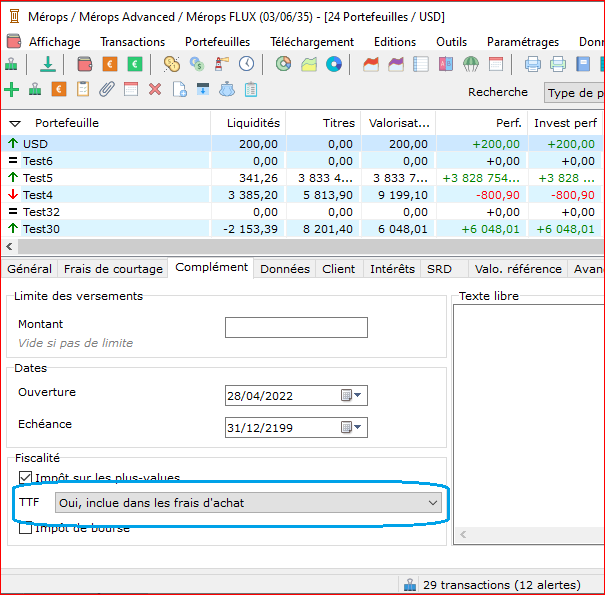The height and width of the screenshot is (595, 613).
Task: Click the green binder clip icon in the top toolbar
Action: pos(11,64)
